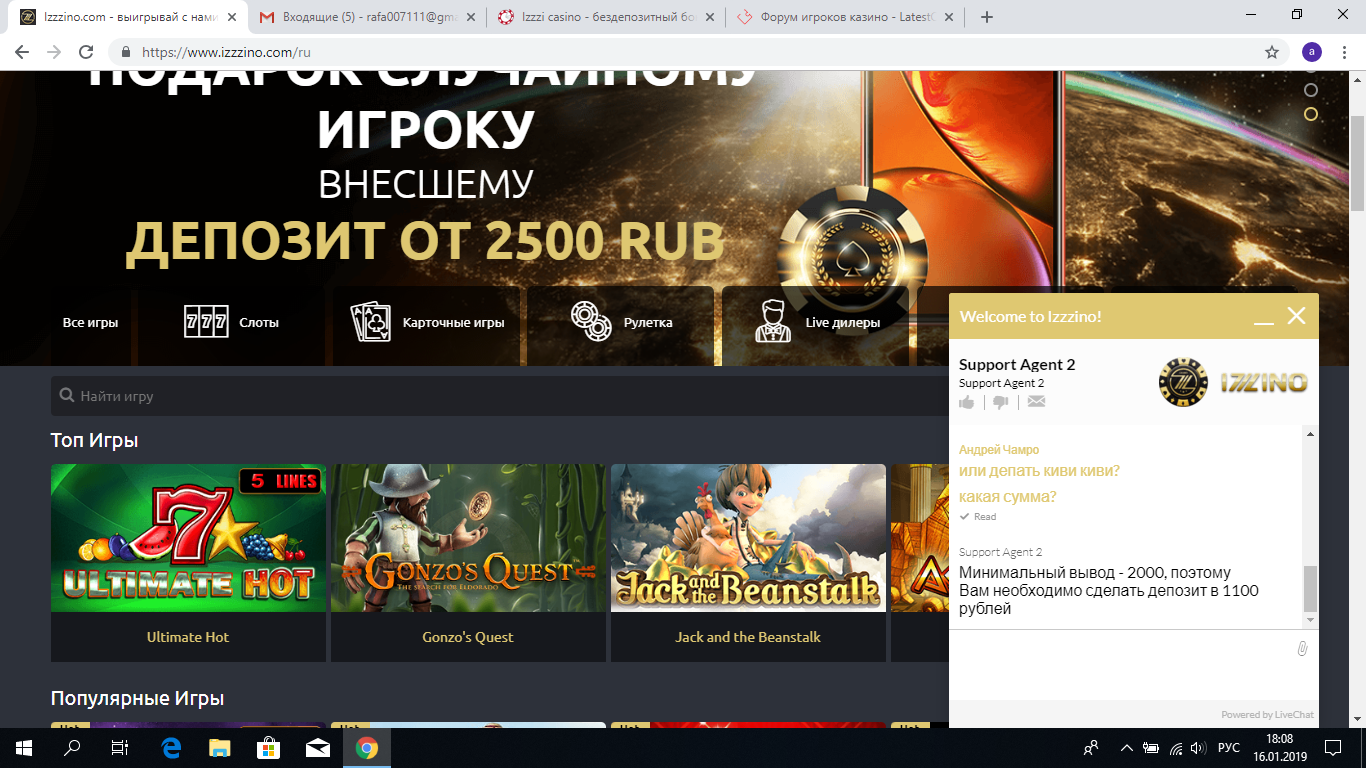Open the battery status in system tray
Screen dimensions: 1366x768
(x=1152, y=748)
